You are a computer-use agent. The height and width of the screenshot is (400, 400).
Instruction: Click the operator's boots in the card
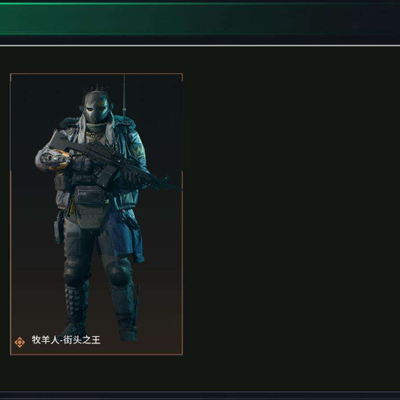(x=100, y=330)
